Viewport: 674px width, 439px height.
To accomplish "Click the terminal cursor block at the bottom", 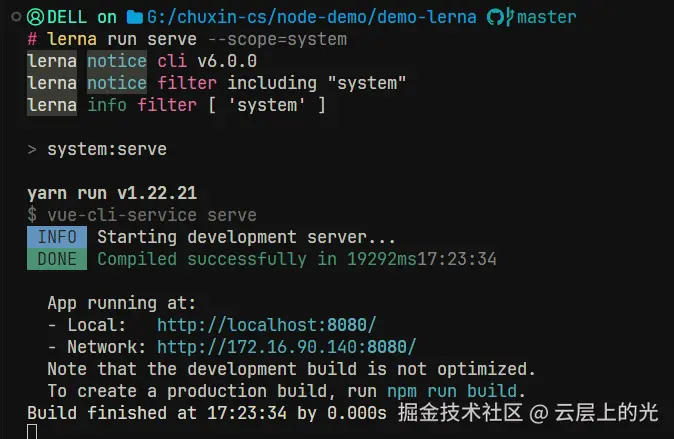I will tap(32, 431).
